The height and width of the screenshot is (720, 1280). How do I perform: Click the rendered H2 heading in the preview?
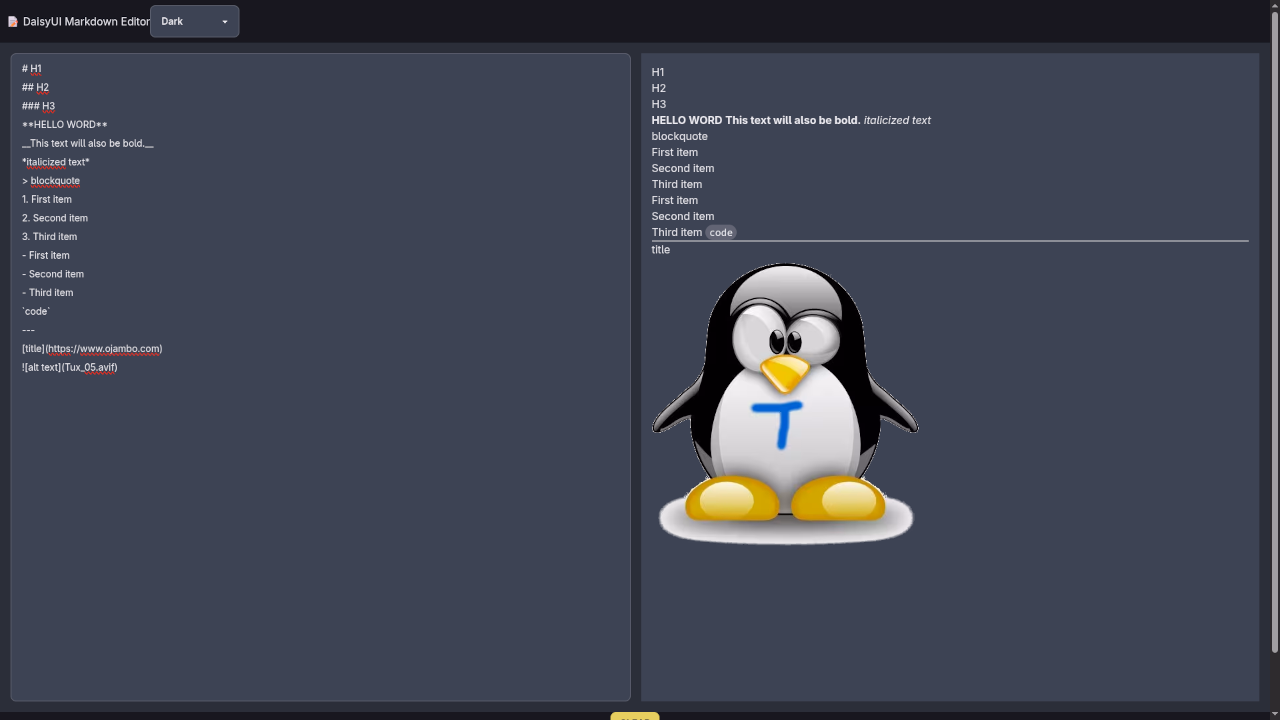click(658, 88)
